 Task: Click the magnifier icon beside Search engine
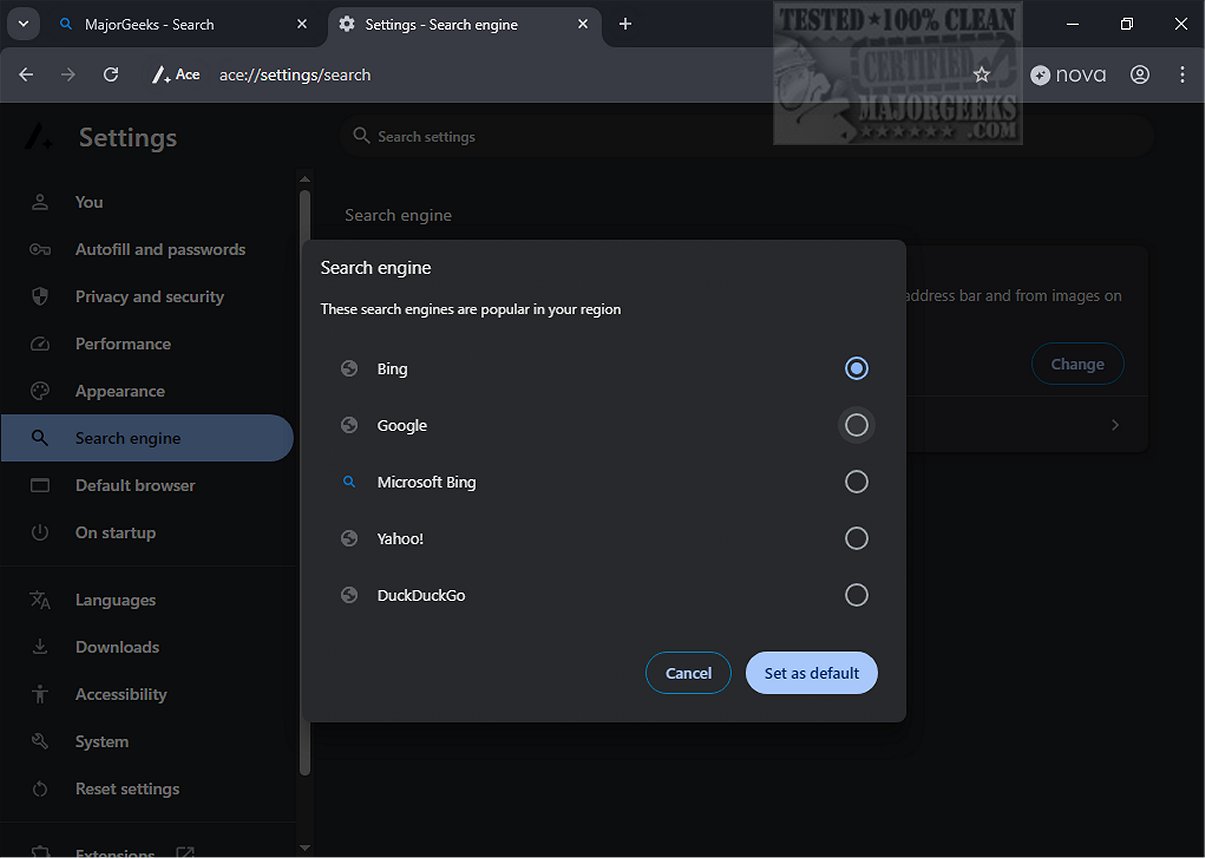[x=40, y=438]
